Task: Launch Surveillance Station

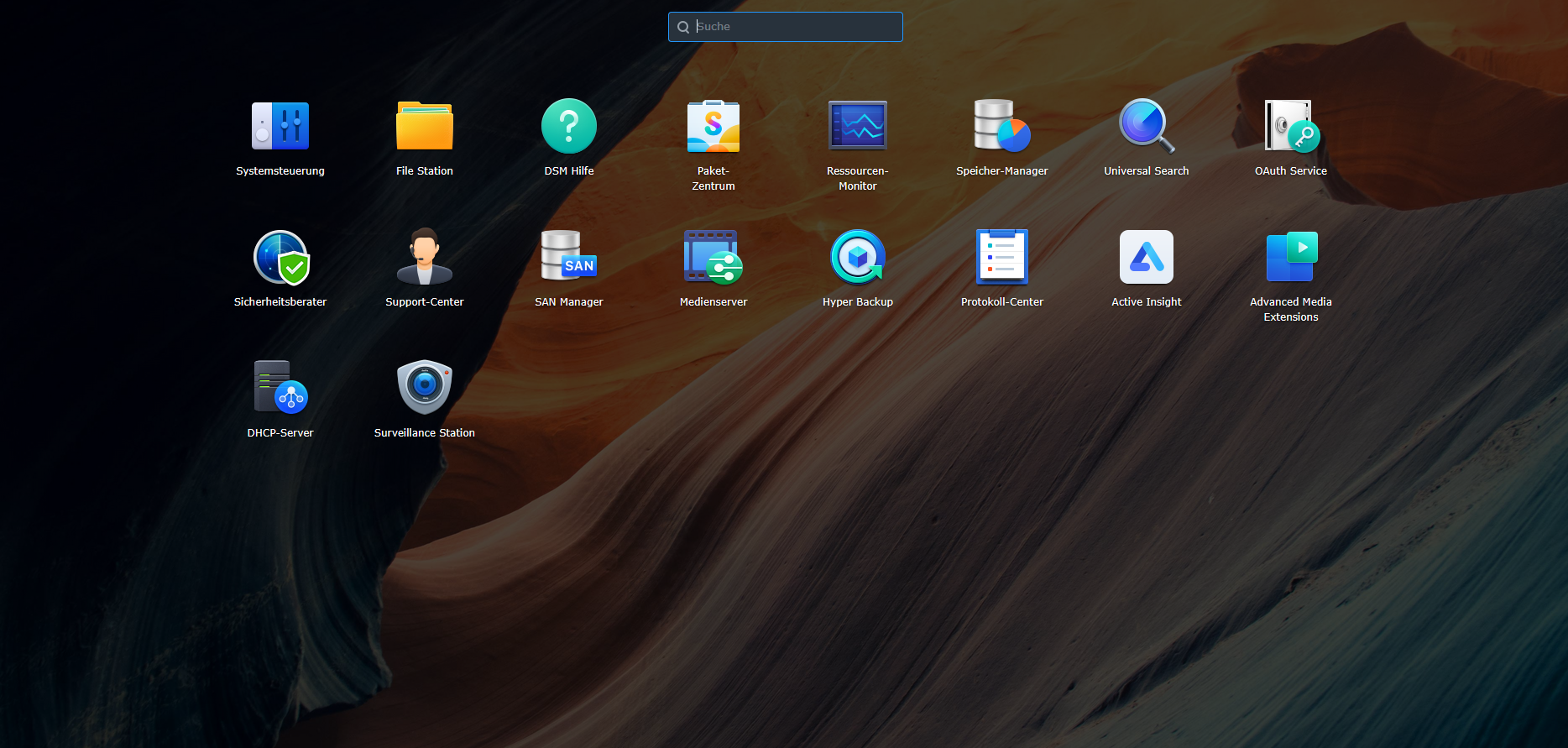Action: (425, 388)
